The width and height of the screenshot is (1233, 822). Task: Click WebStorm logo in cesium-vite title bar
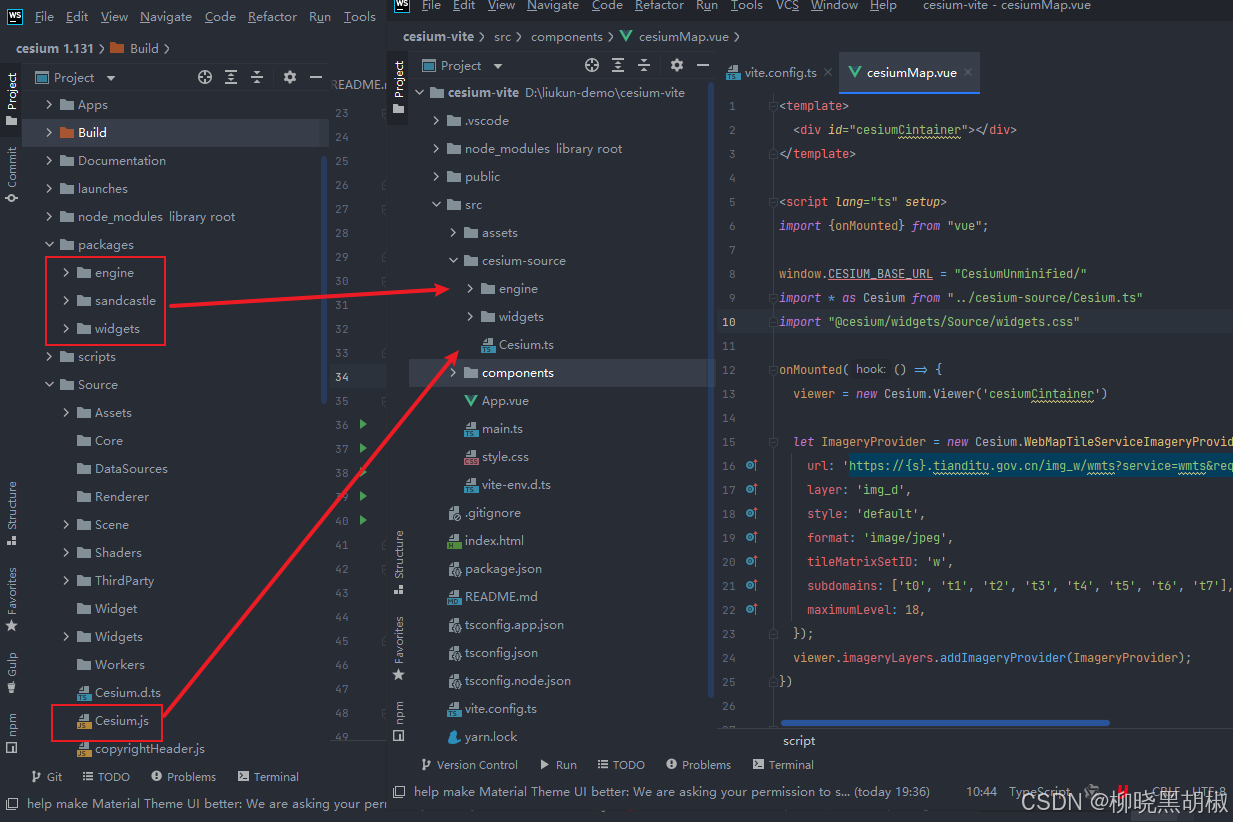401,5
